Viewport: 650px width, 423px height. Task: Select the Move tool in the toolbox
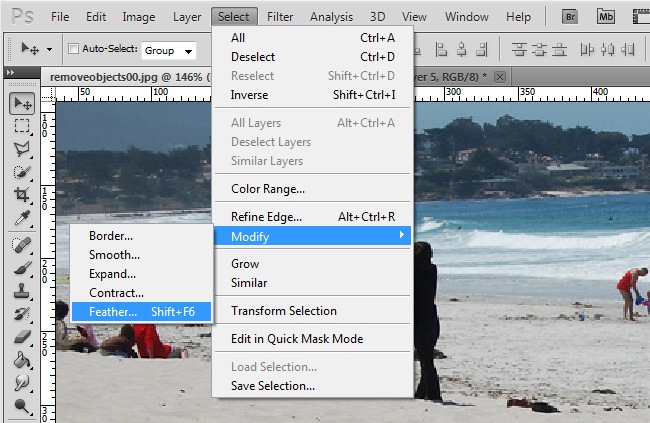point(21,103)
